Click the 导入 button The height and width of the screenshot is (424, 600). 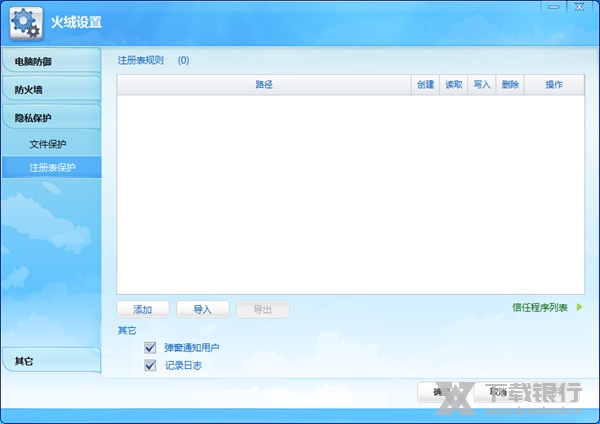point(202,310)
